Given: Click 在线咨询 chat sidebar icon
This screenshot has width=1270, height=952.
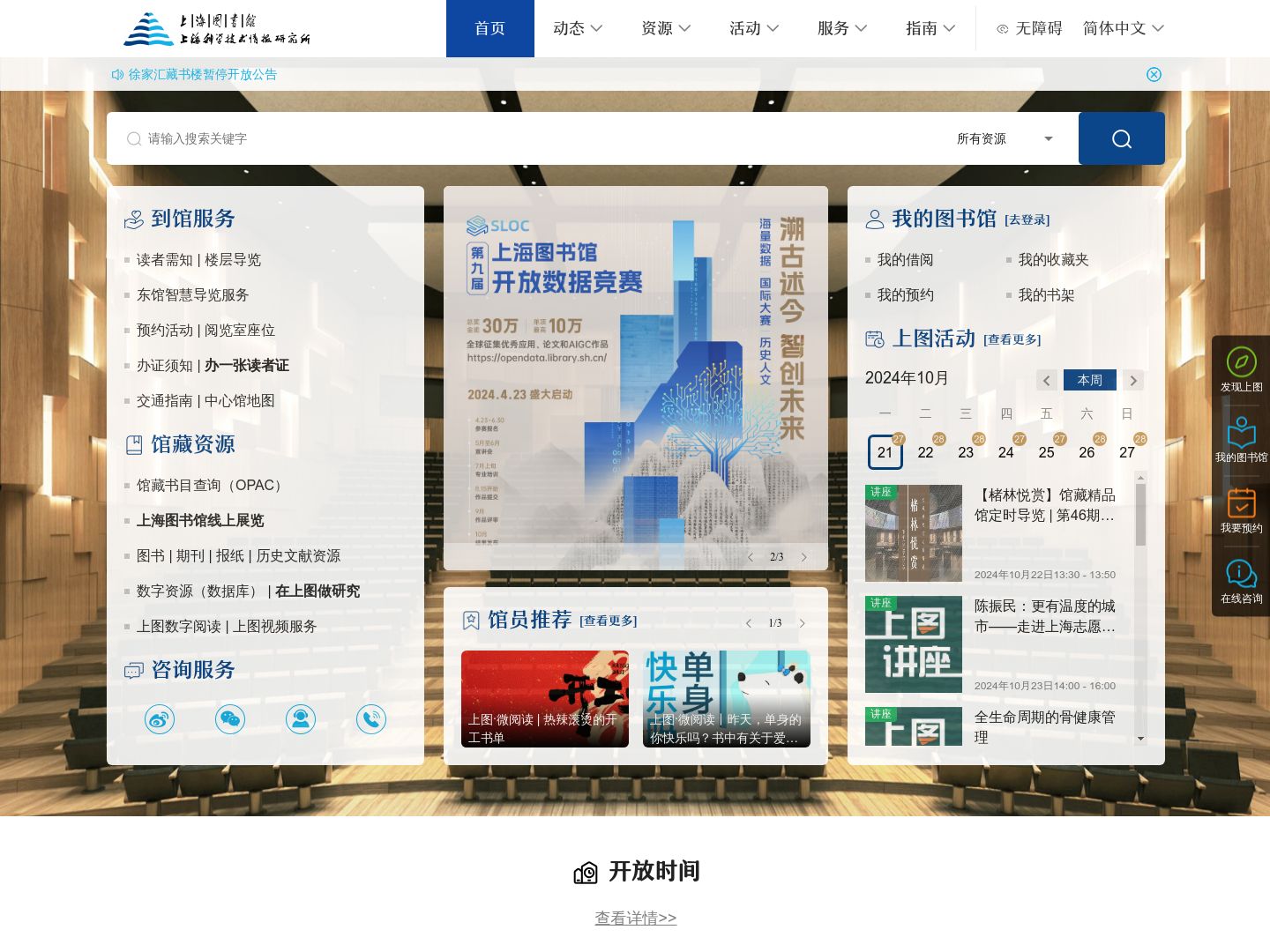Looking at the screenshot, I should pos(1241,574).
